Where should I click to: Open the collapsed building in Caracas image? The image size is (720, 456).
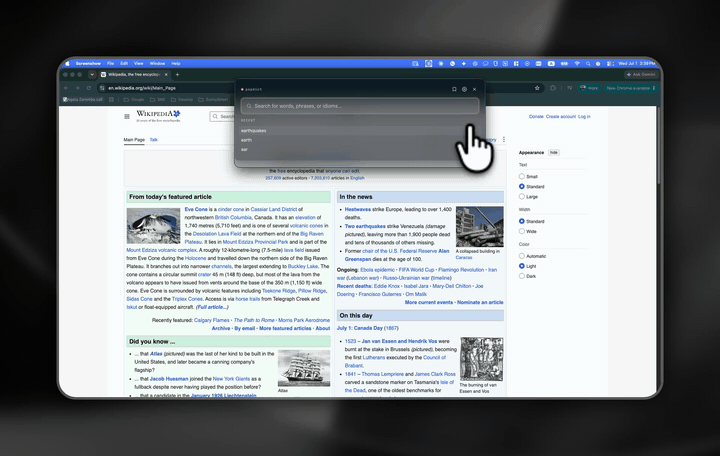click(x=479, y=226)
